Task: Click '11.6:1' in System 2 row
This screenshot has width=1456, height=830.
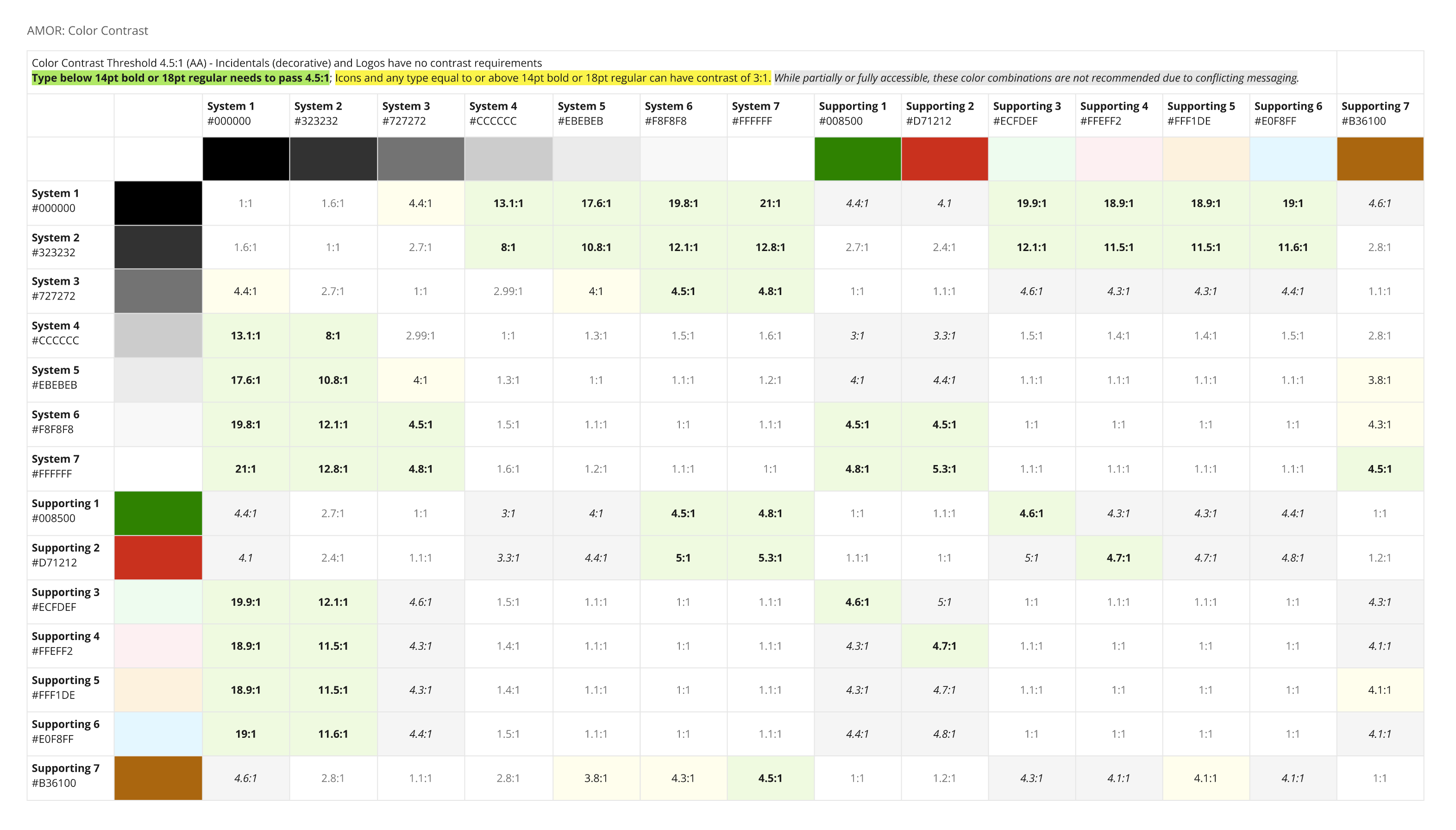Action: coord(1293,247)
